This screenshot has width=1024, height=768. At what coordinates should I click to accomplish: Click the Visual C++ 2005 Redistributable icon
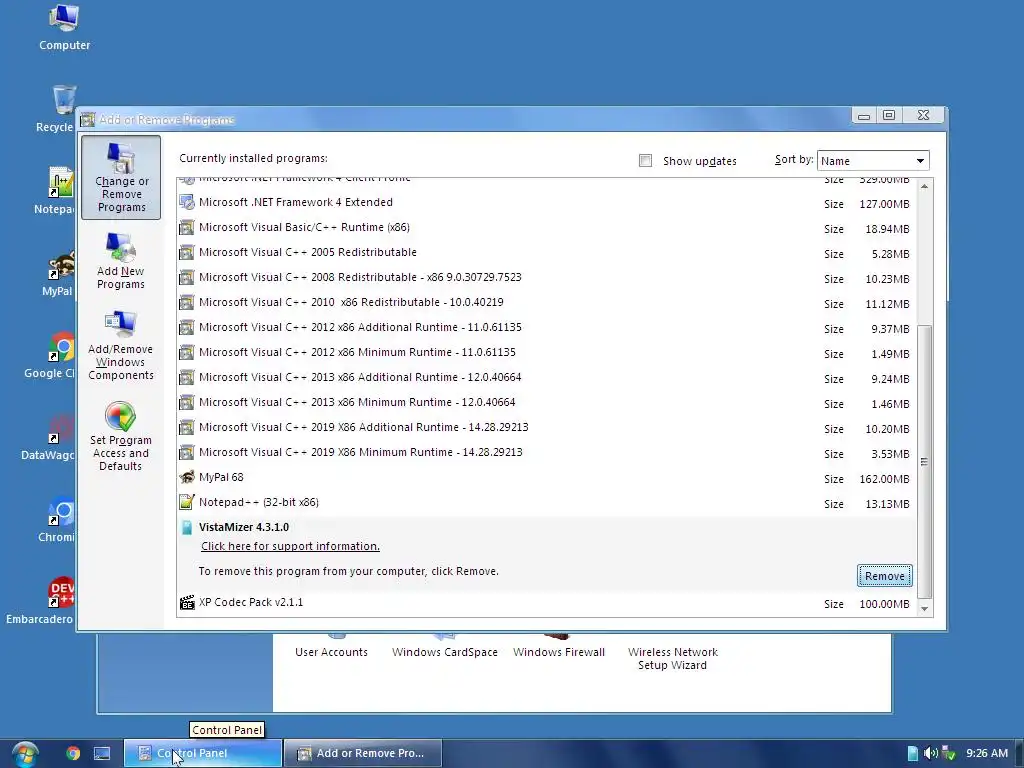click(187, 252)
